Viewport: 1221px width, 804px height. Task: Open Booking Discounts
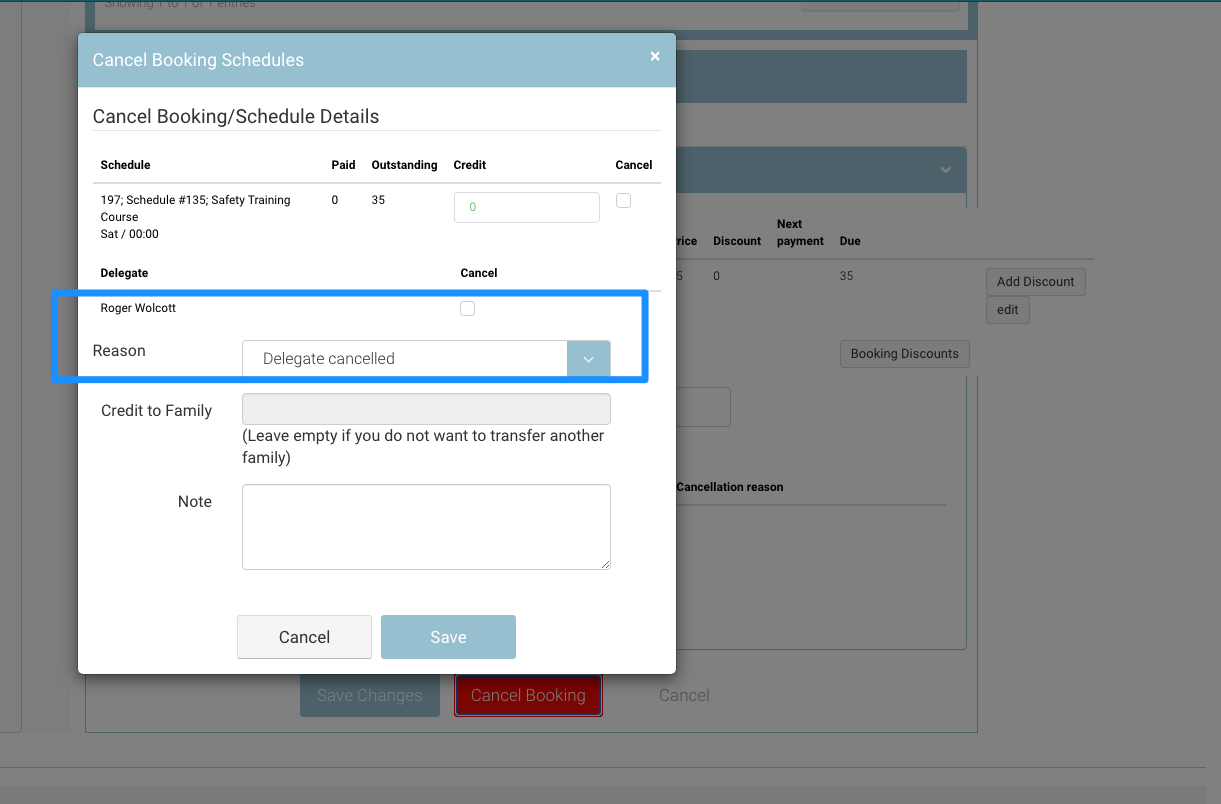click(904, 354)
